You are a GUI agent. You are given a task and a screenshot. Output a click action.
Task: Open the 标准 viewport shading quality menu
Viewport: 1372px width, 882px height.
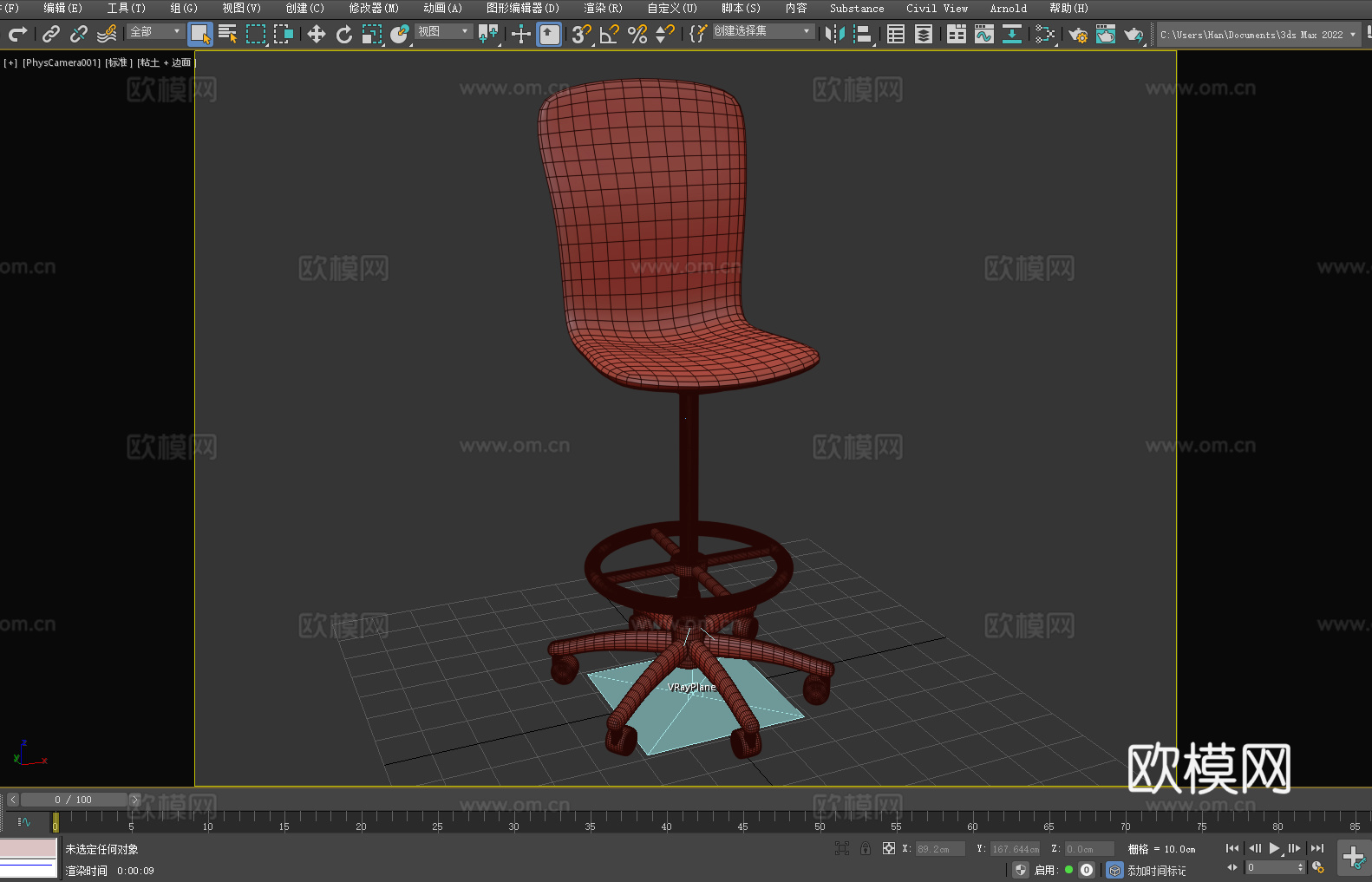click(x=119, y=62)
